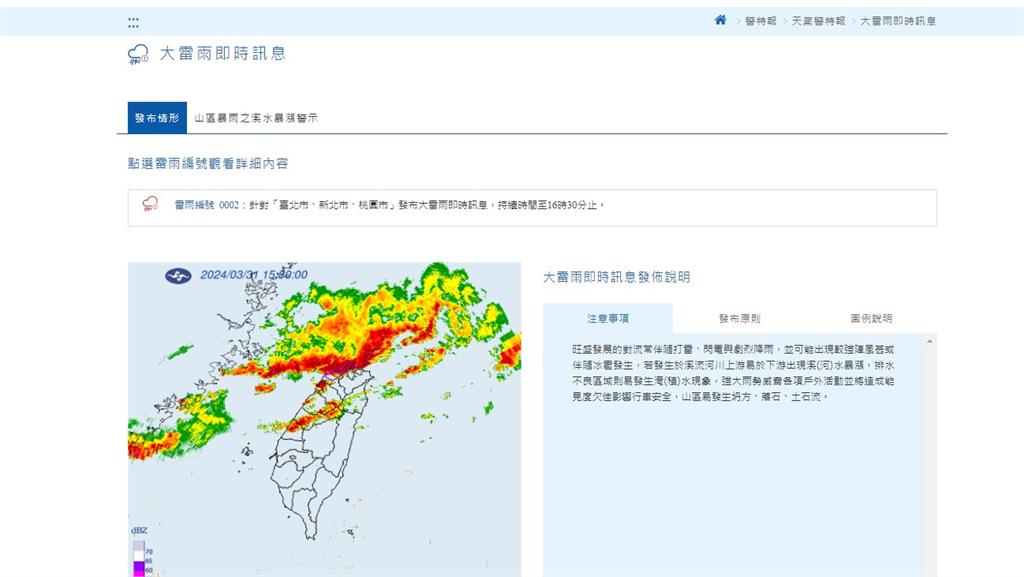Click the notice paragraph starting with 旺盛發展的對流
This screenshot has width=1024, height=577.
pos(733,373)
